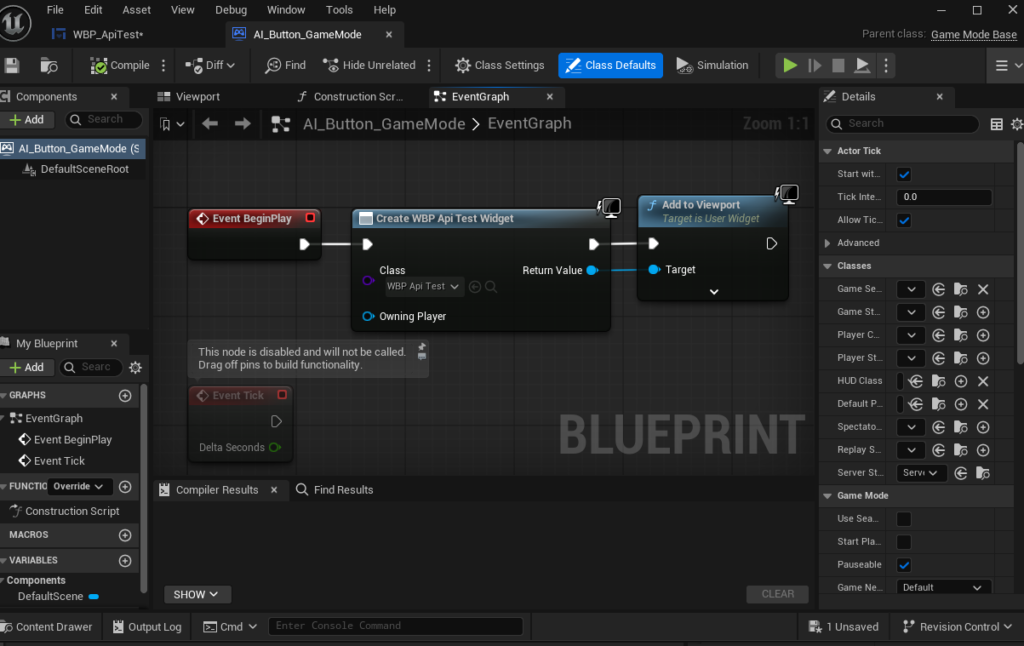Enable Use Seamless Travel checkbox
Image resolution: width=1024 pixels, height=646 pixels.
click(x=904, y=519)
